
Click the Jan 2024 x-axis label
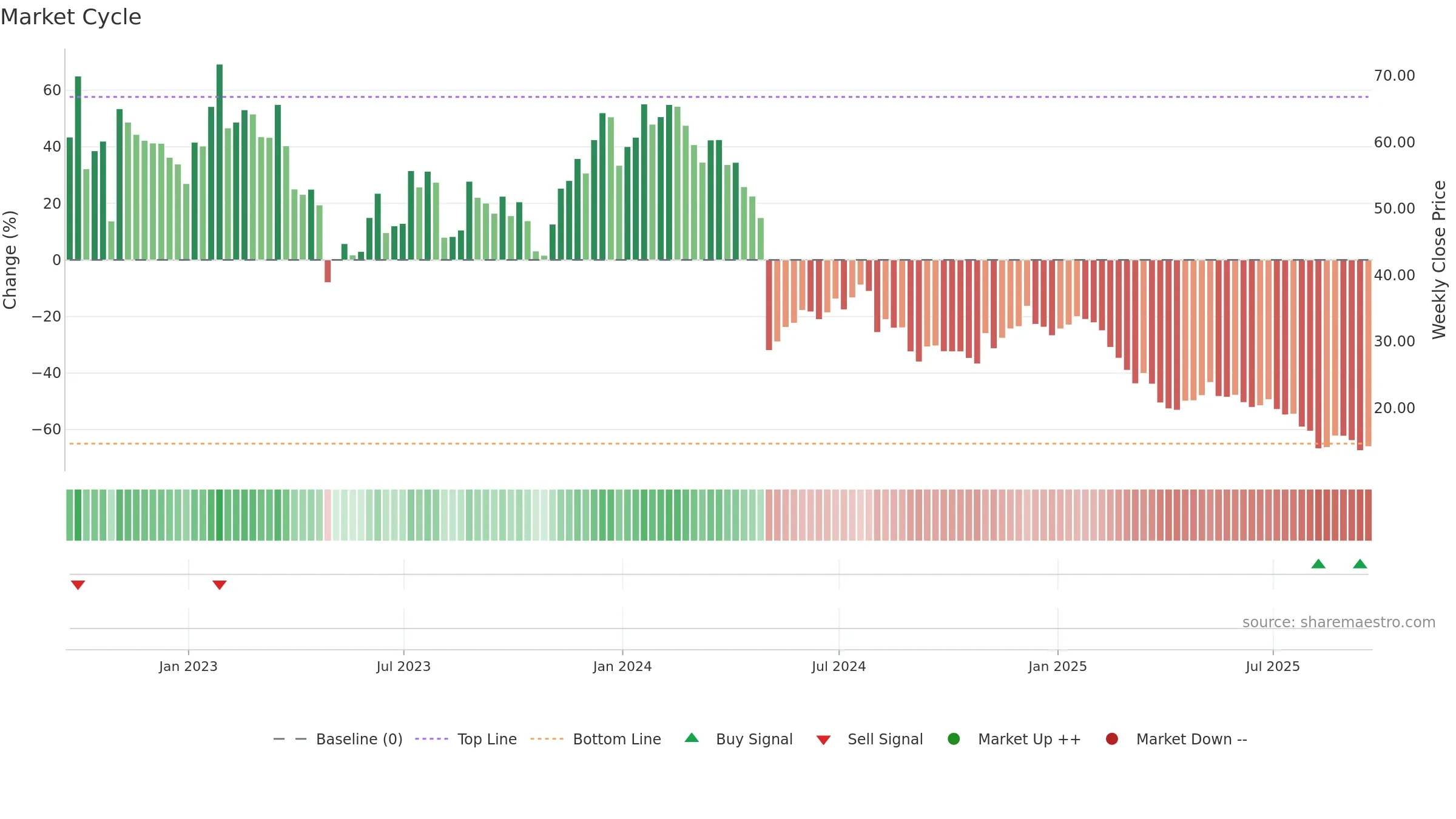(622, 666)
